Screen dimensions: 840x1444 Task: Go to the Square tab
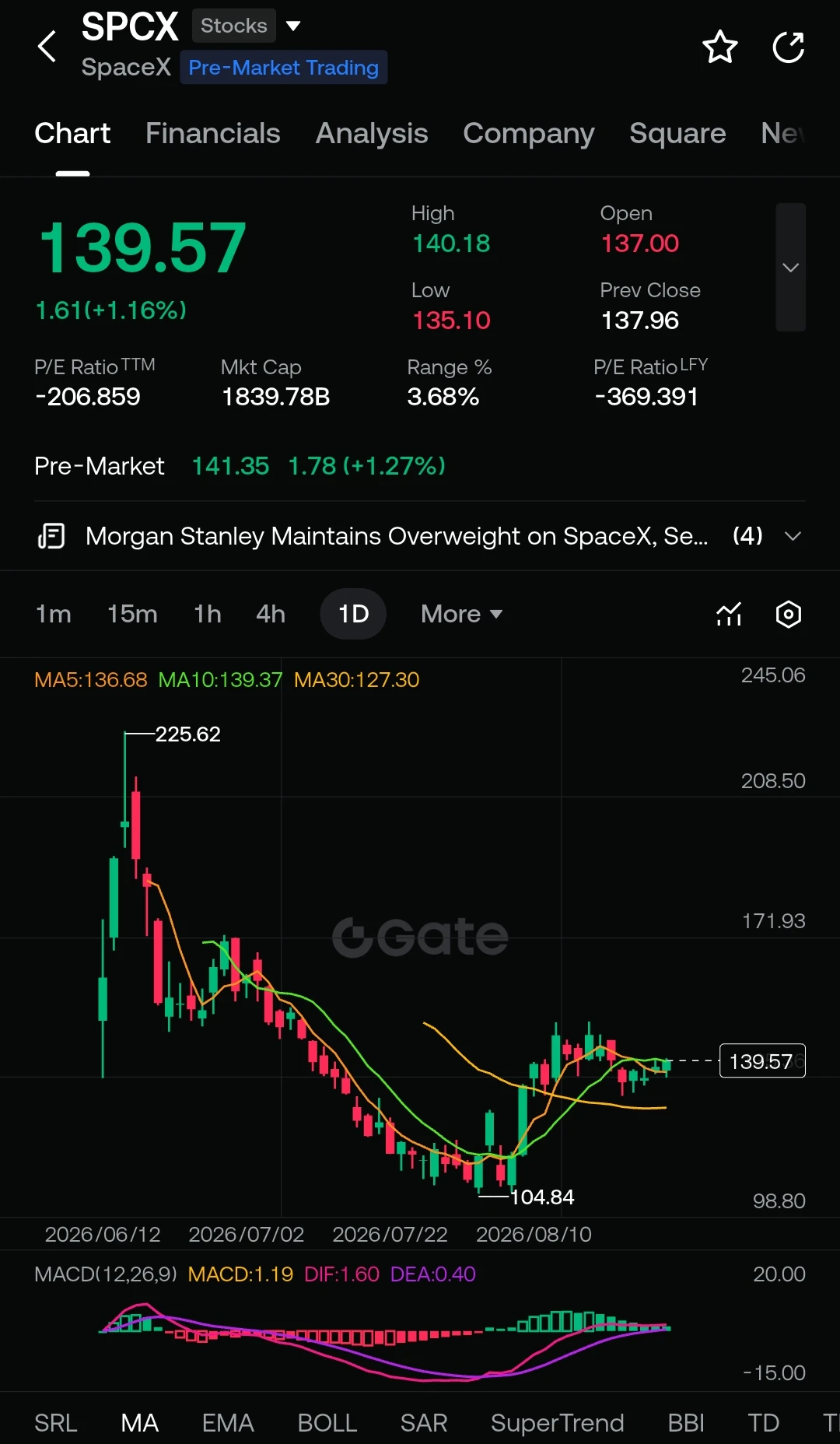677,133
